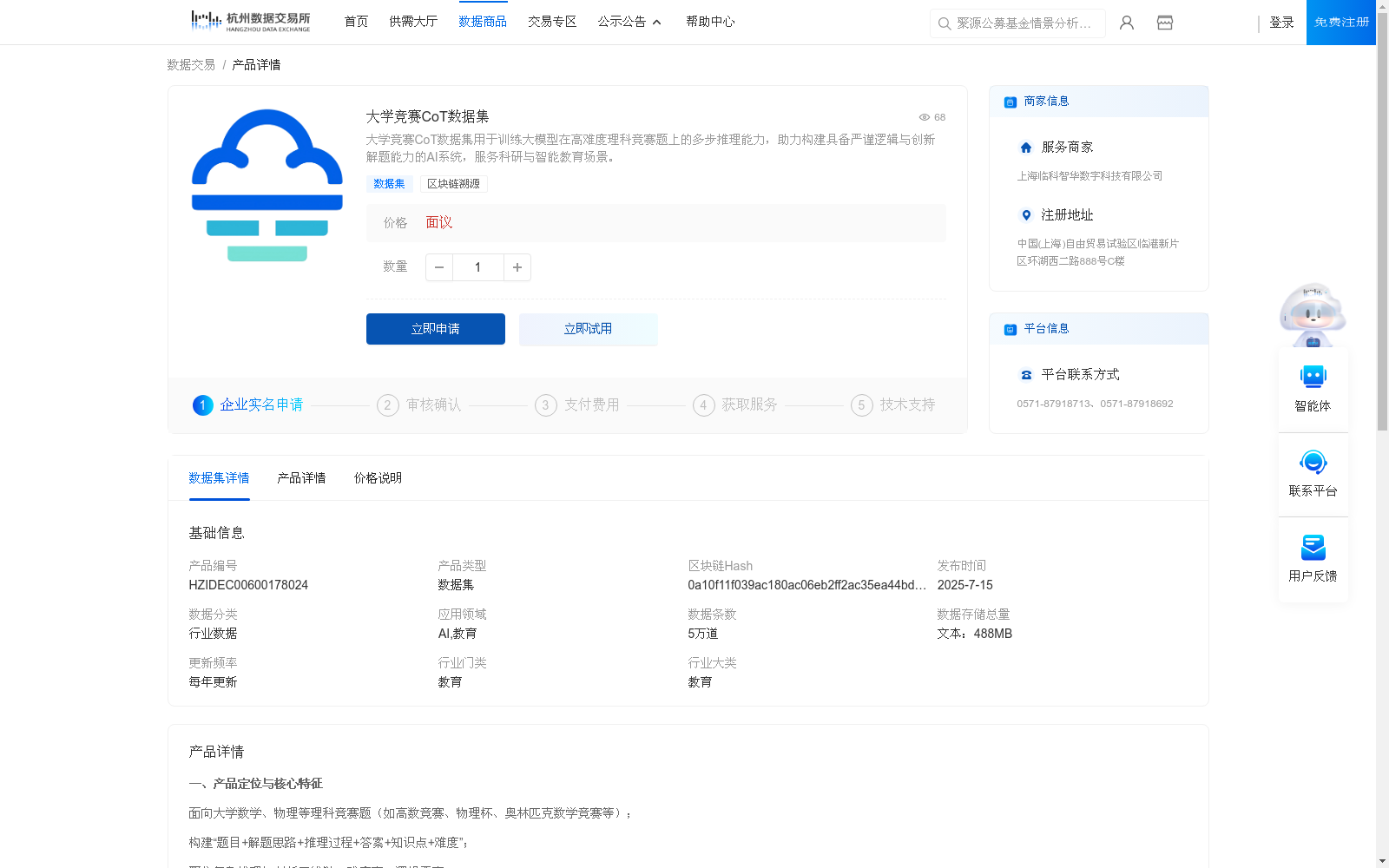Screen dimensions: 1389x868
Task: Click the 产品详情 breadcrumb text
Action: tap(256, 65)
